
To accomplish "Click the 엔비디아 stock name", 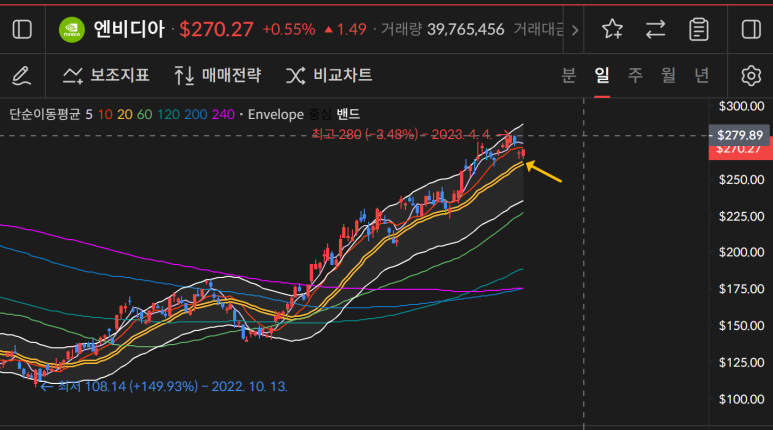I will click(129, 30).
